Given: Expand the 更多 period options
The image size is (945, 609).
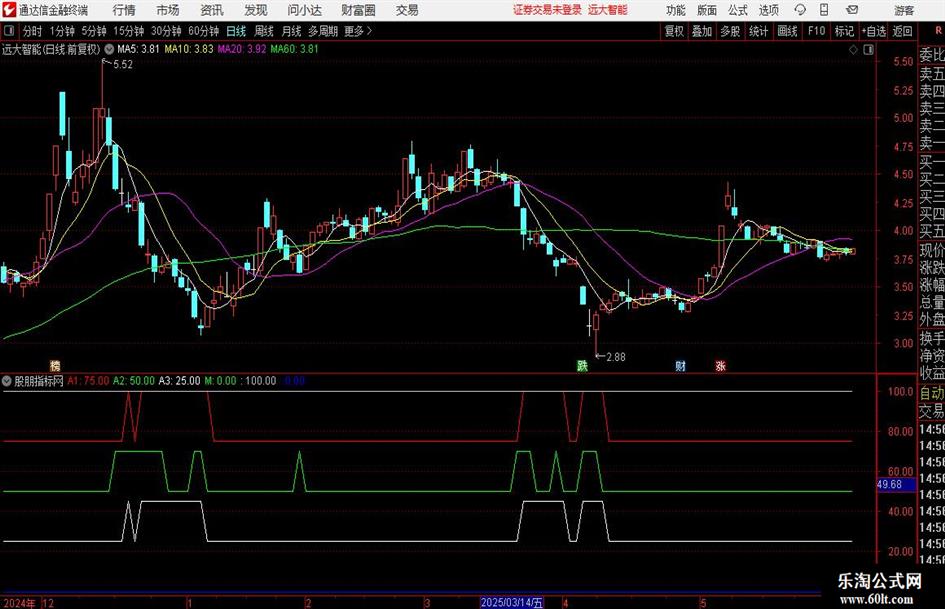Looking at the screenshot, I should point(358,31).
